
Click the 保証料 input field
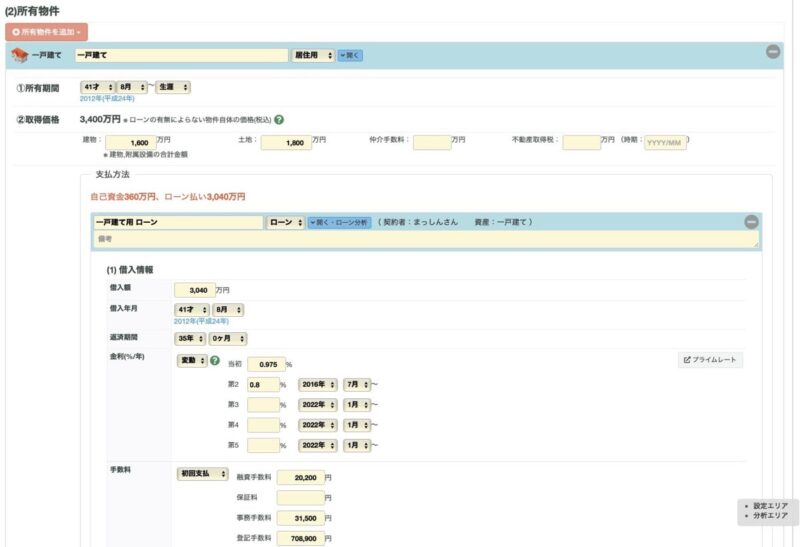pyautogui.click(x=301, y=498)
